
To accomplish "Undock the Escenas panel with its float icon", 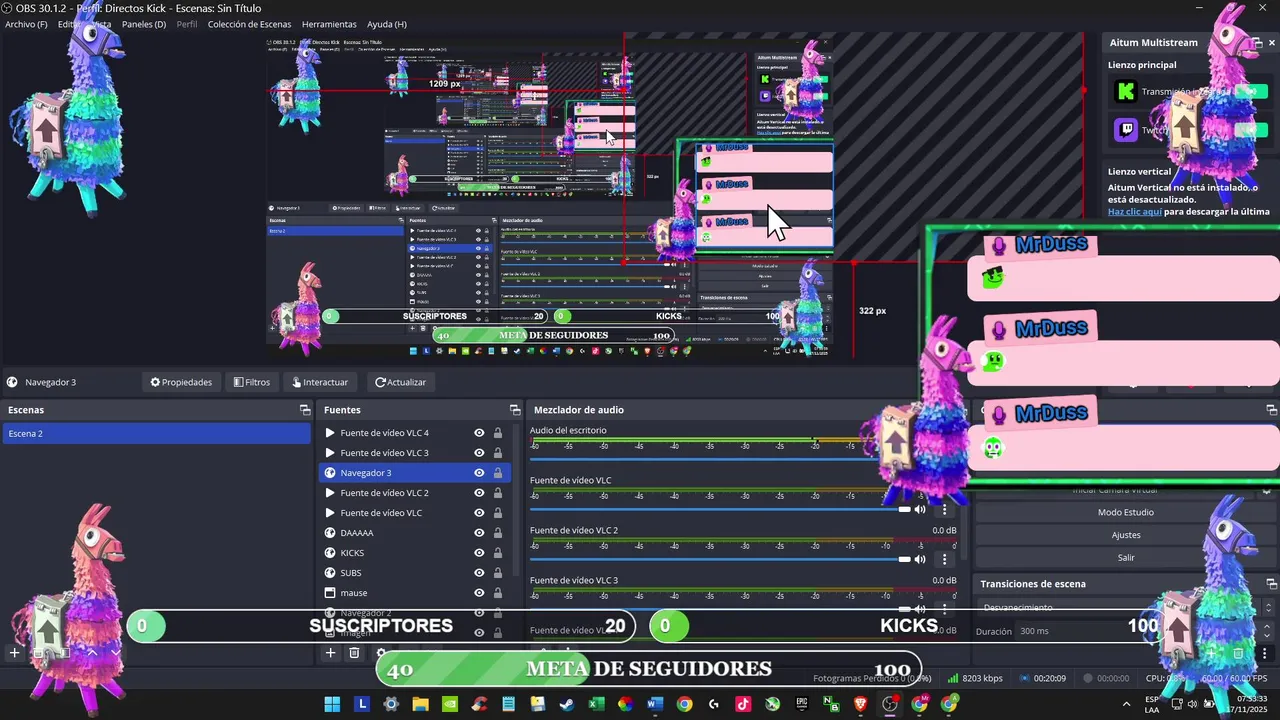I will [x=305, y=410].
